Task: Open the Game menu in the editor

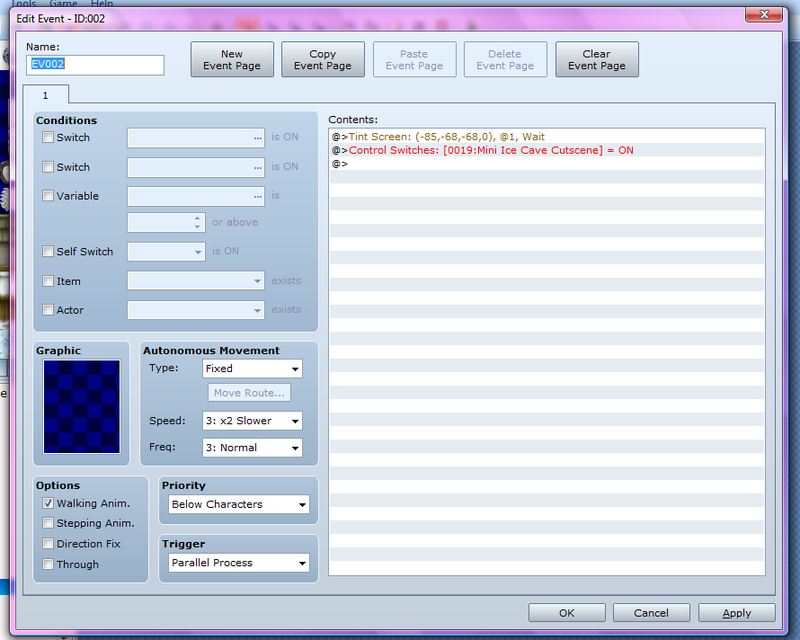Action: pyautogui.click(x=63, y=4)
